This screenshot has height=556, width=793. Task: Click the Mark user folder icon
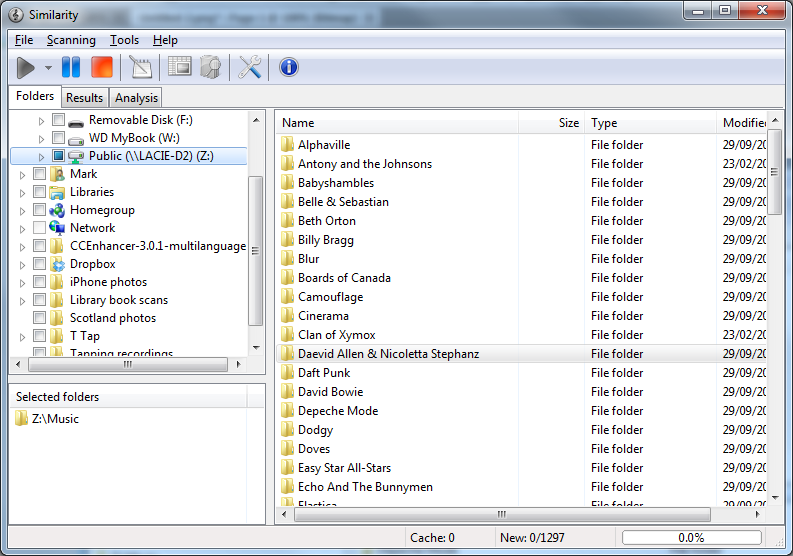pyautogui.click(x=57, y=174)
